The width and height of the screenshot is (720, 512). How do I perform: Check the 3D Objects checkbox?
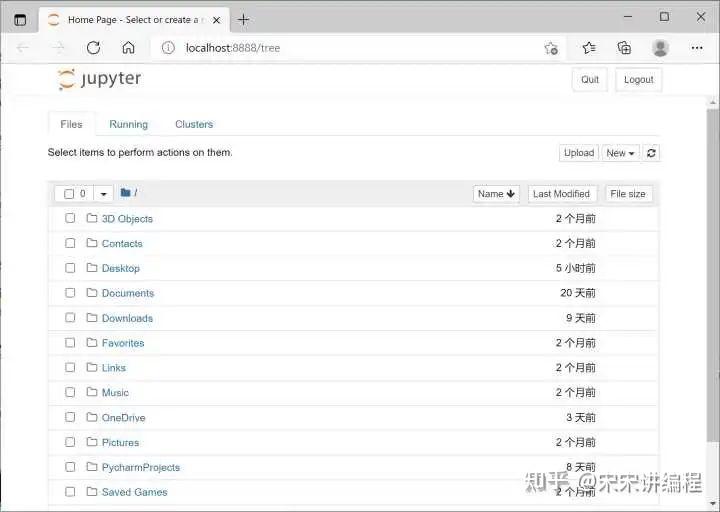(x=70, y=218)
